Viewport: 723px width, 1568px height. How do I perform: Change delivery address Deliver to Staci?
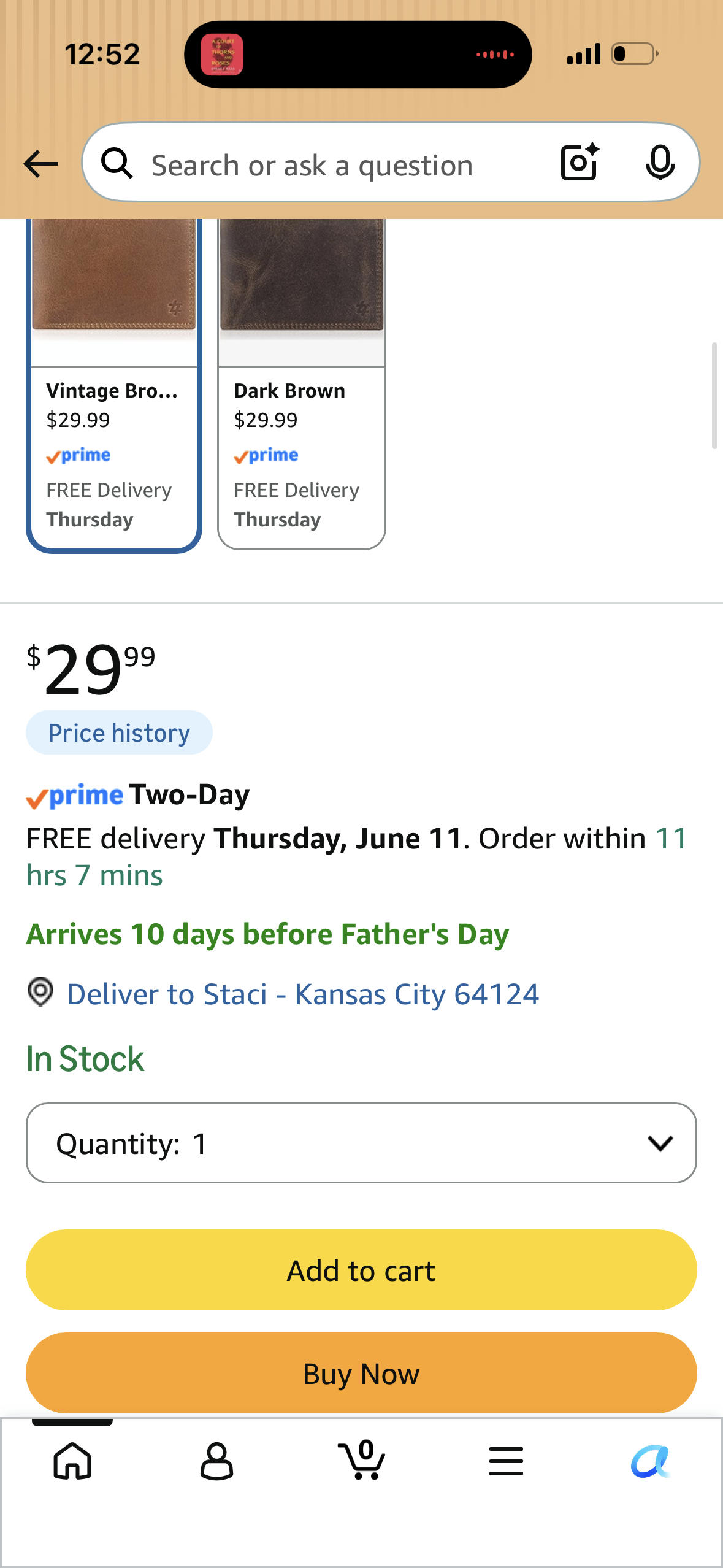(x=302, y=994)
